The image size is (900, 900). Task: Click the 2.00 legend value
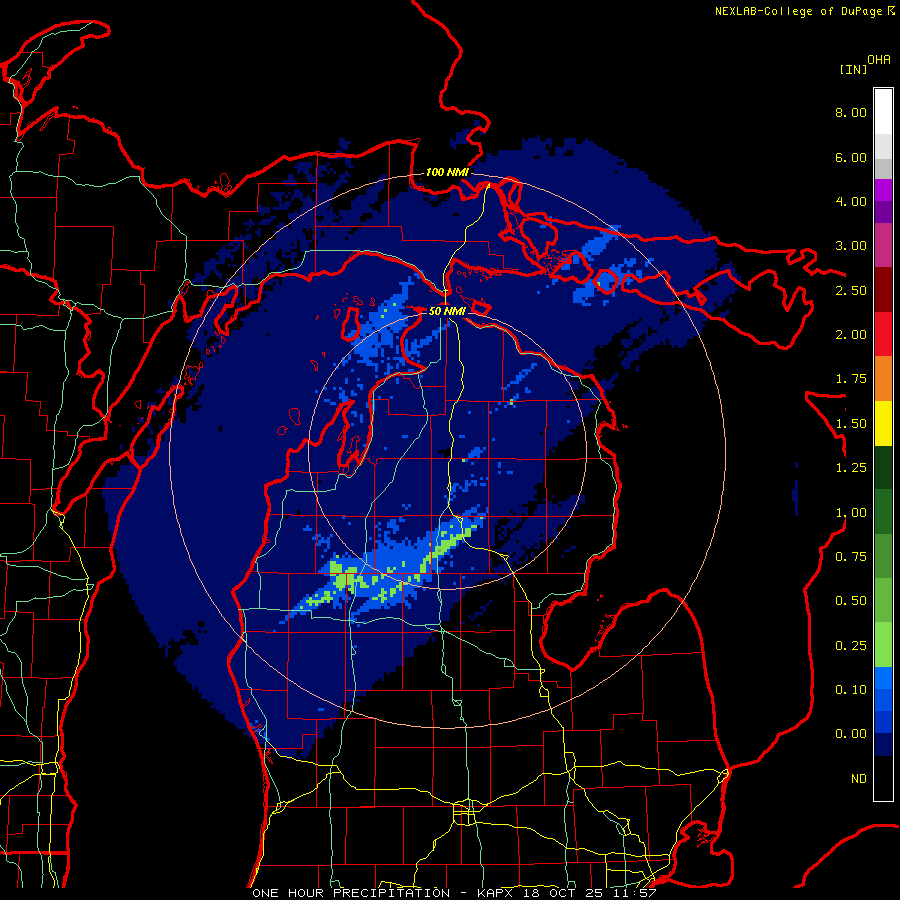(x=851, y=335)
